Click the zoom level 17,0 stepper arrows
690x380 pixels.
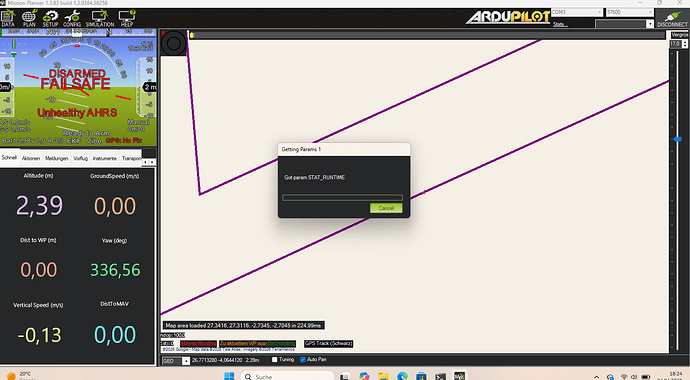(685, 44)
